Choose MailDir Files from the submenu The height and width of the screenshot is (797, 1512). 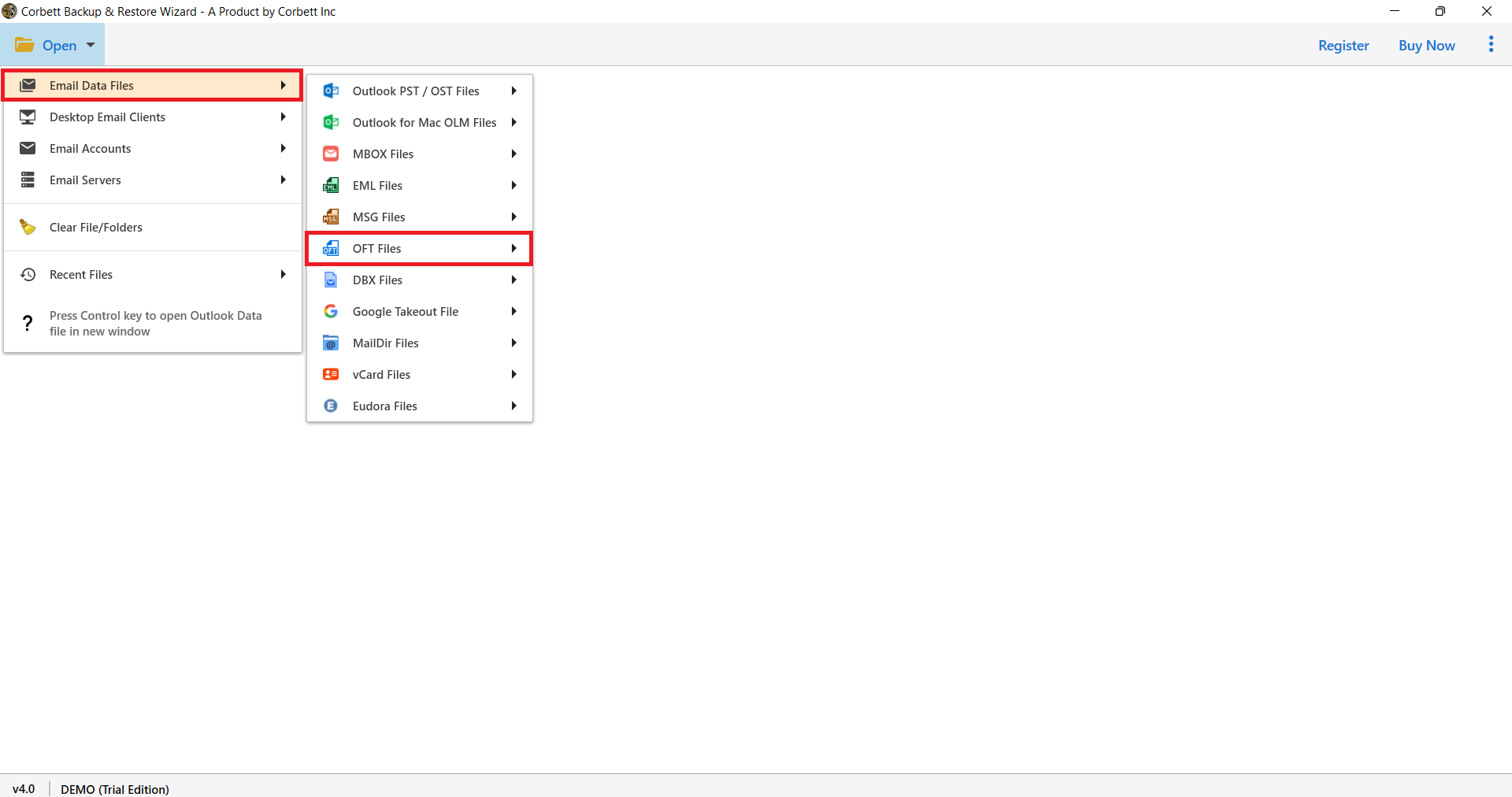tap(420, 343)
